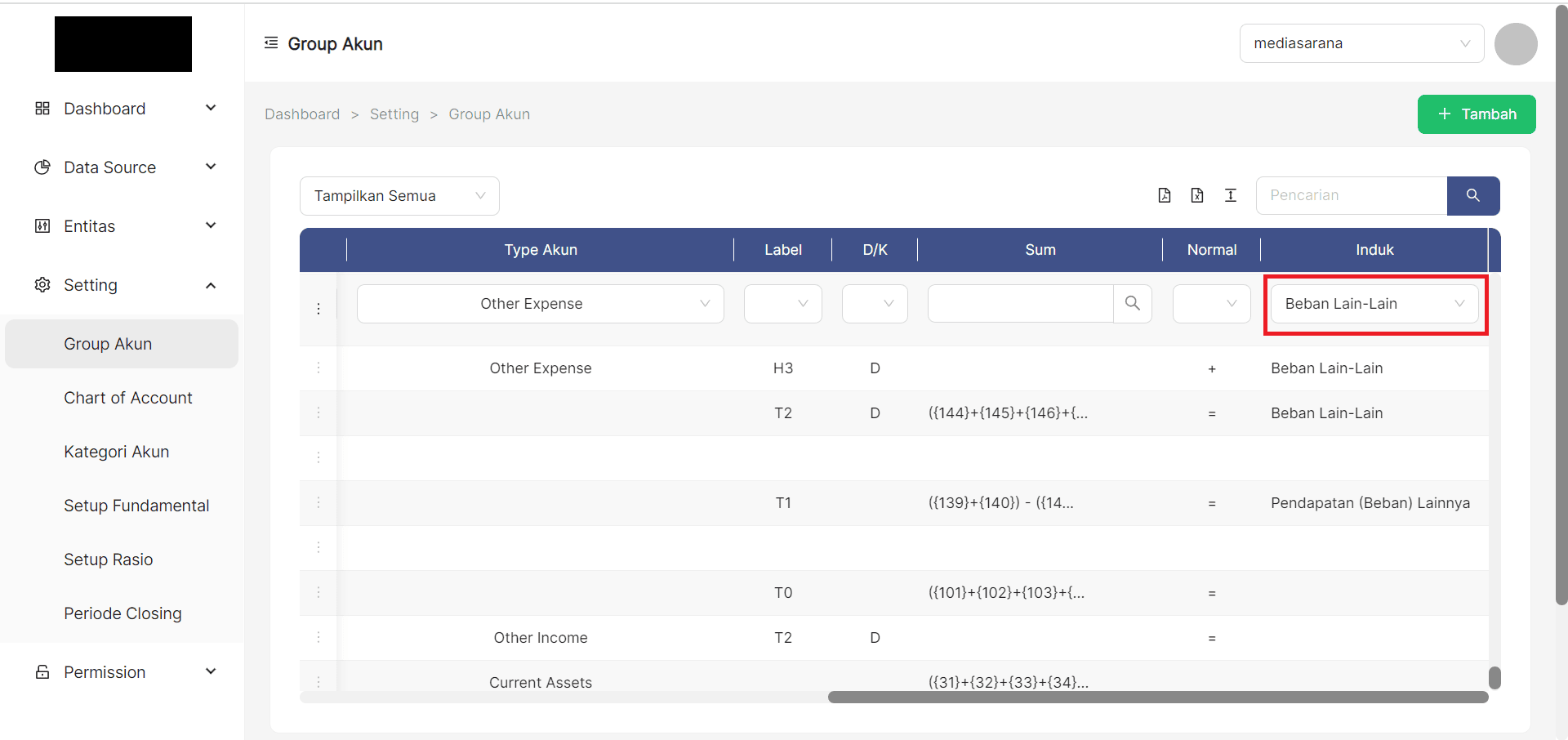Viewport: 1568px width, 740px height.
Task: Open the three-dot menu in the filter row
Action: tap(318, 309)
